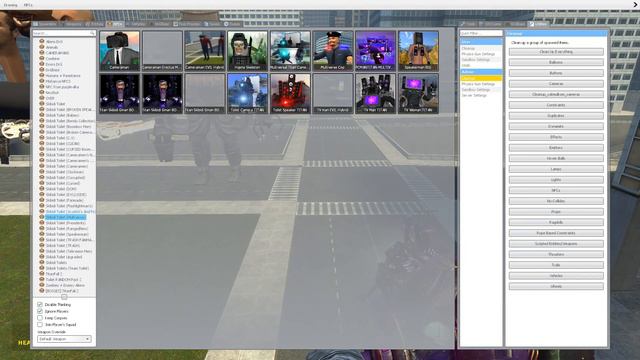The width and height of the screenshot is (640, 360).
Task: Clean up Ragdolls
Action: [556, 222]
